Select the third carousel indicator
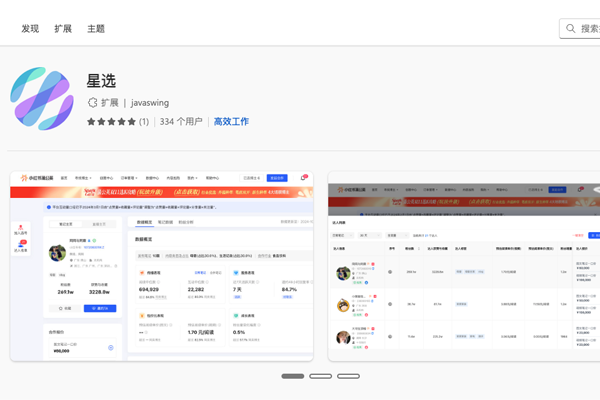Screen dimensions: 600x400 [x=348, y=376]
